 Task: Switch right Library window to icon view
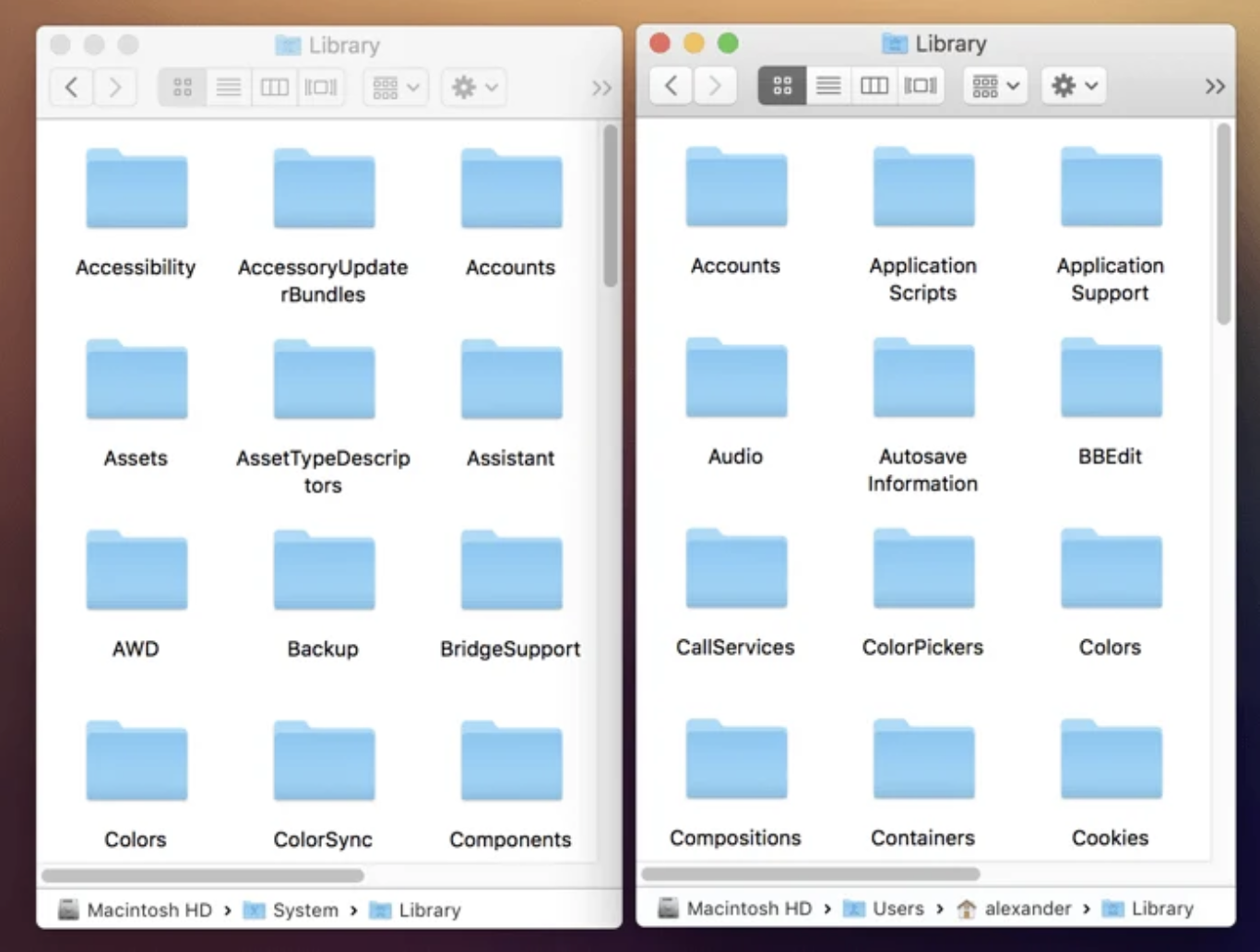tap(782, 86)
